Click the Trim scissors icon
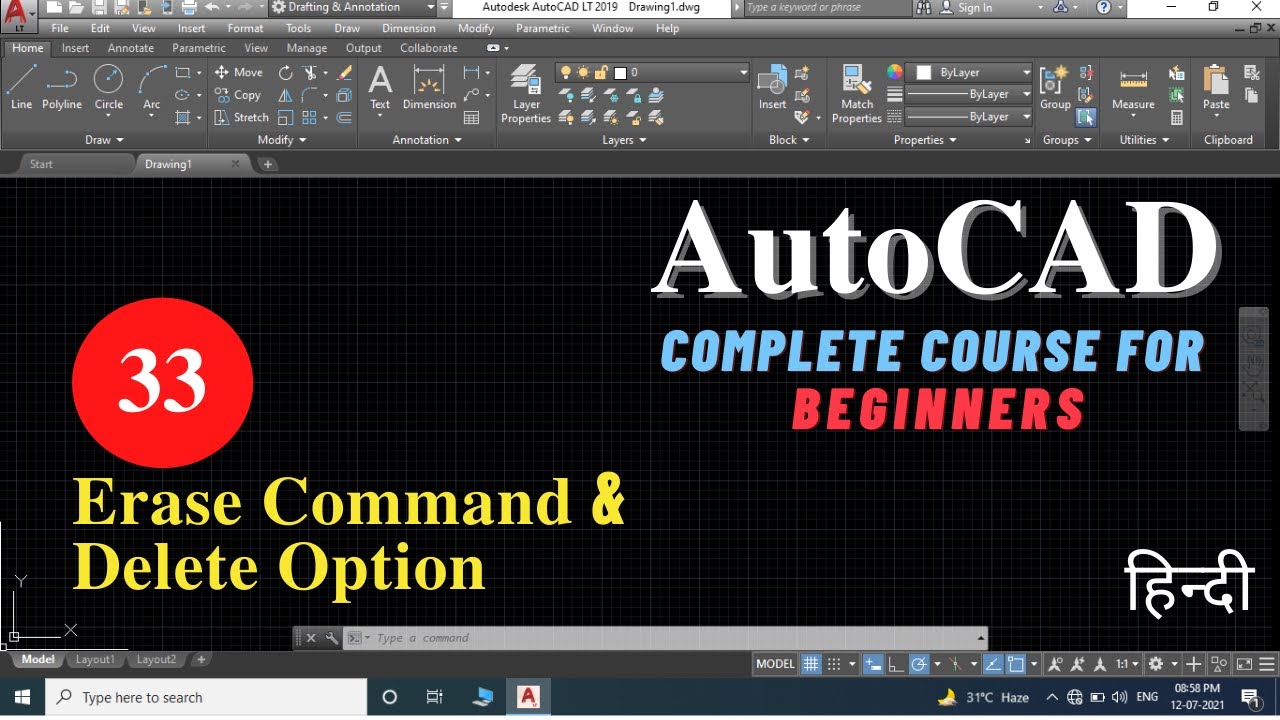 311,73
